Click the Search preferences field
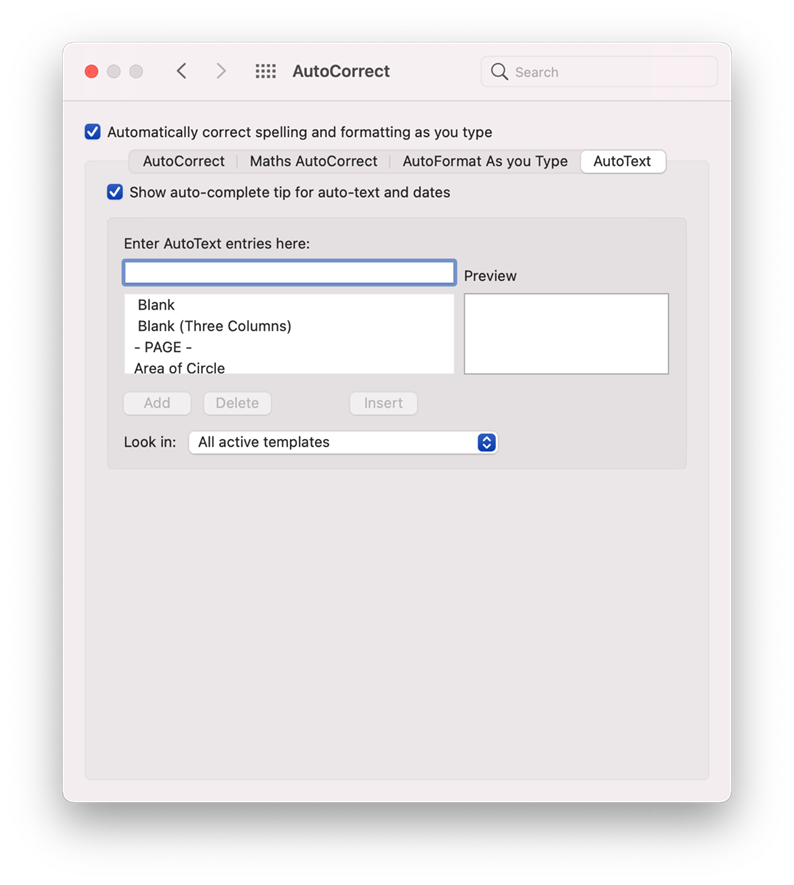 [599, 72]
